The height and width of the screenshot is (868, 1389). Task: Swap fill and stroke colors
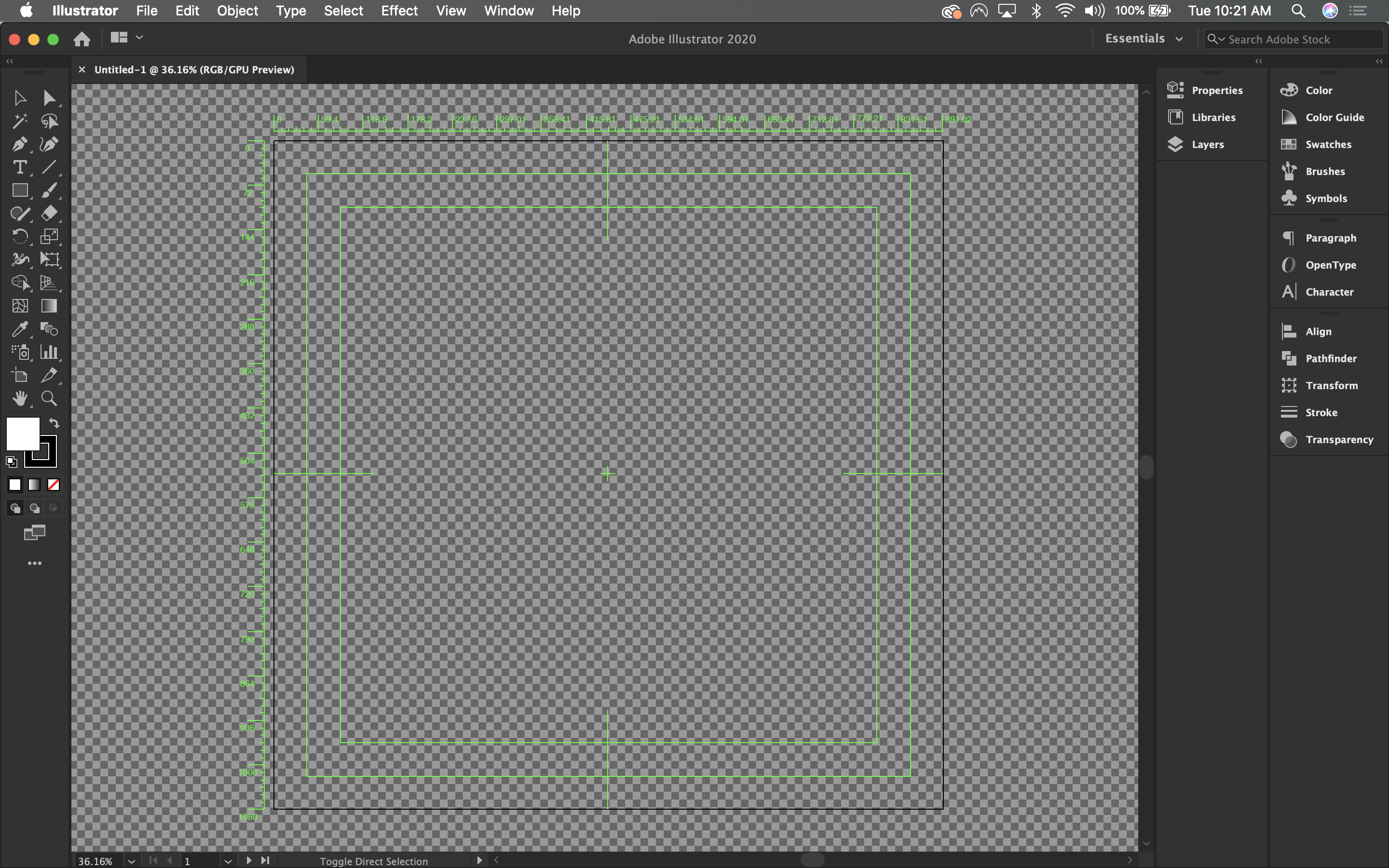click(x=54, y=423)
